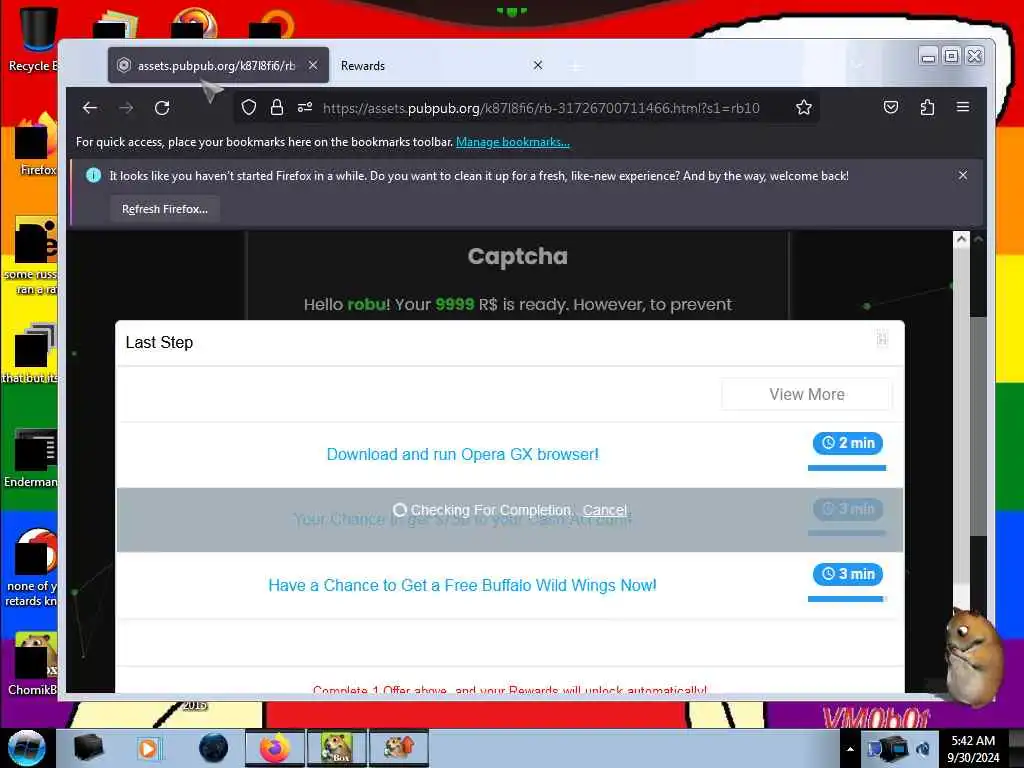
Task: Open the Manage bookmarks link
Action: [513, 142]
